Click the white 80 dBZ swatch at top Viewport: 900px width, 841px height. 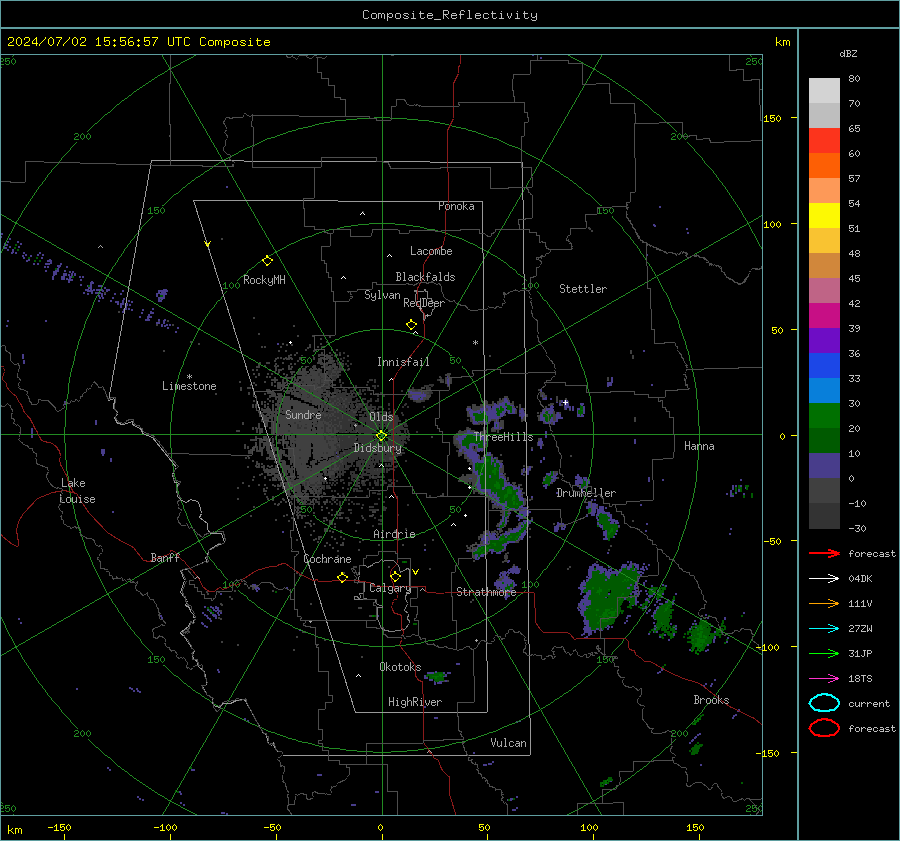tap(824, 90)
